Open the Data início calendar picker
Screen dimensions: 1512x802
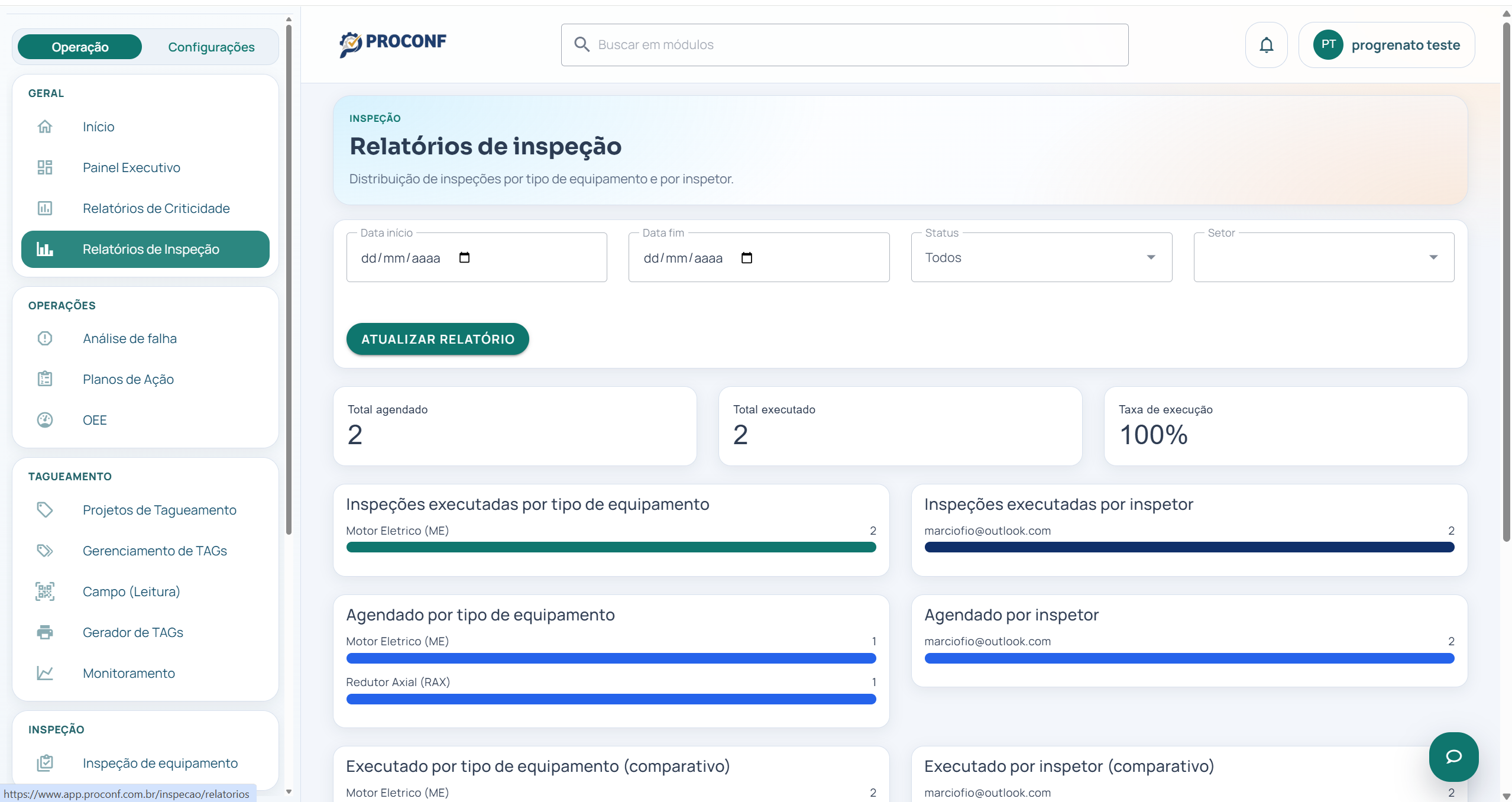point(465,257)
